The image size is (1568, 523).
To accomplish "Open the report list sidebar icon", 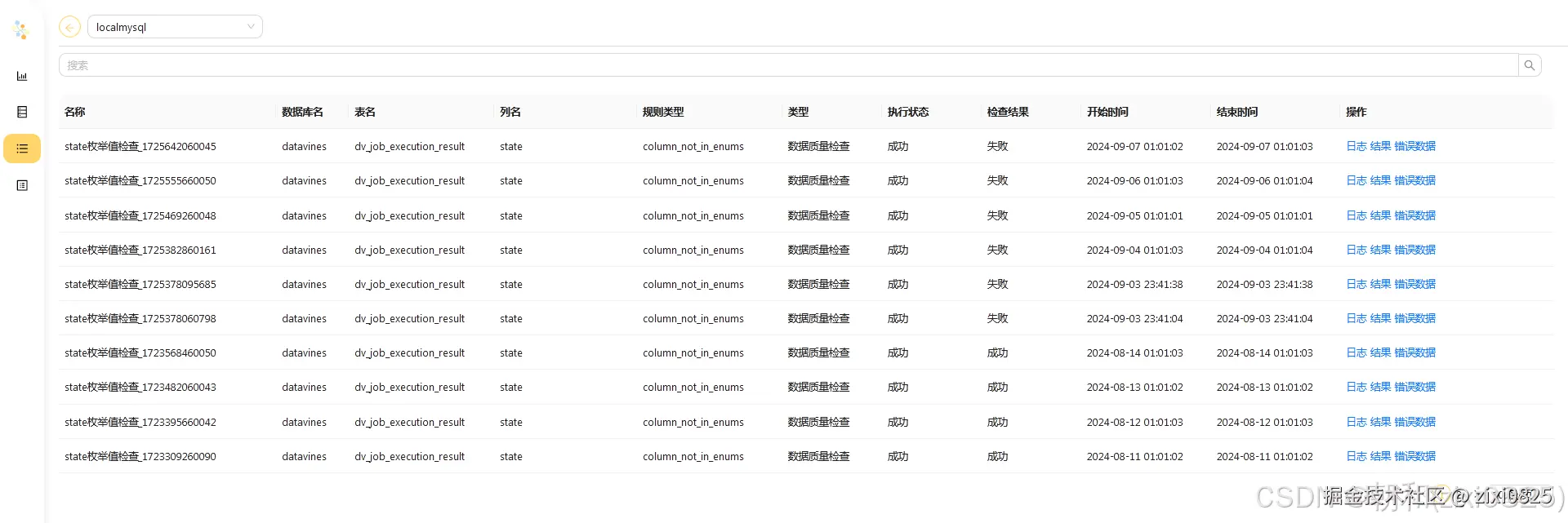I will point(22,185).
